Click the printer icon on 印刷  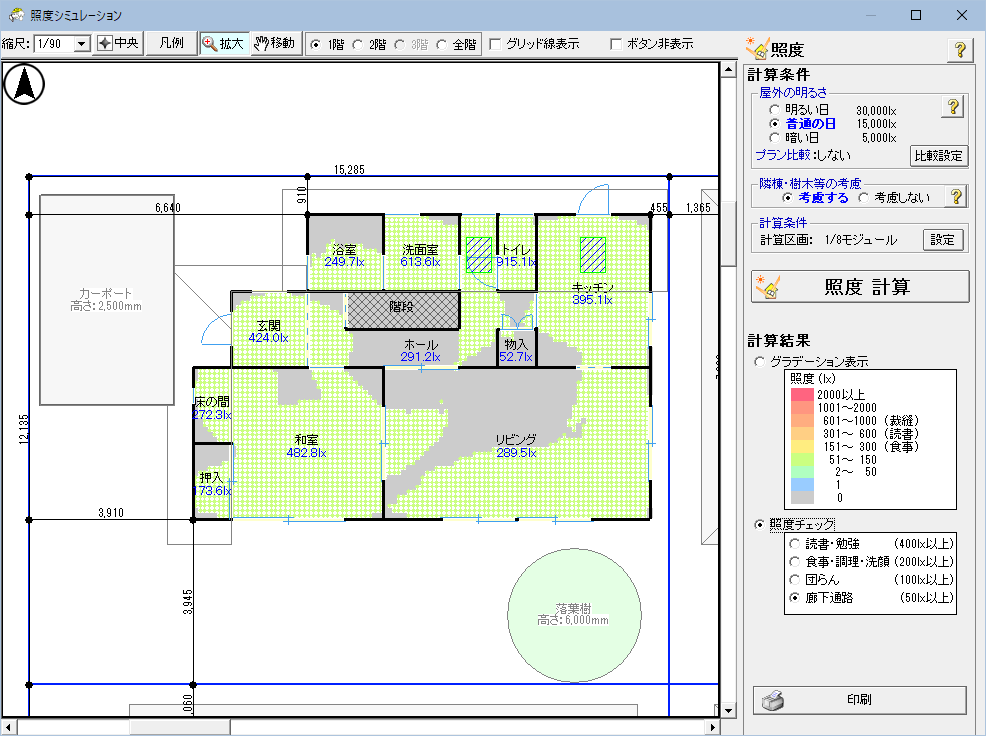click(x=773, y=700)
